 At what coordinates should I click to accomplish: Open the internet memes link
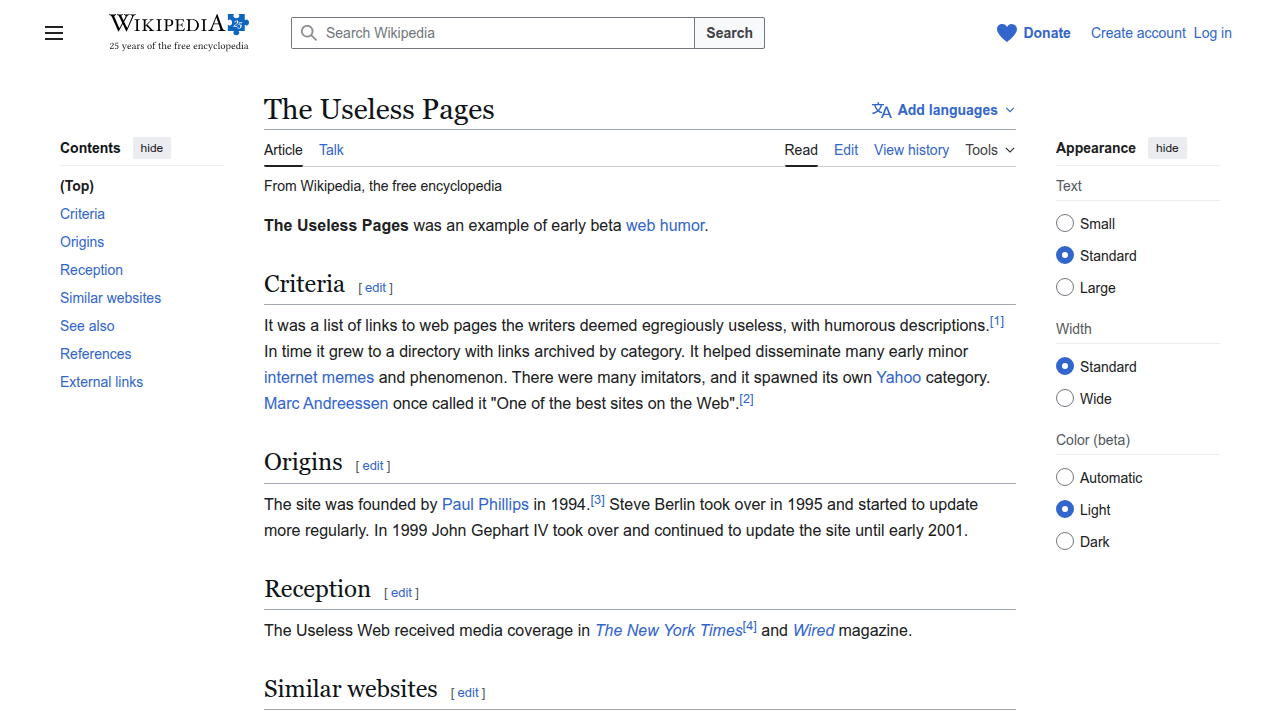tap(319, 377)
